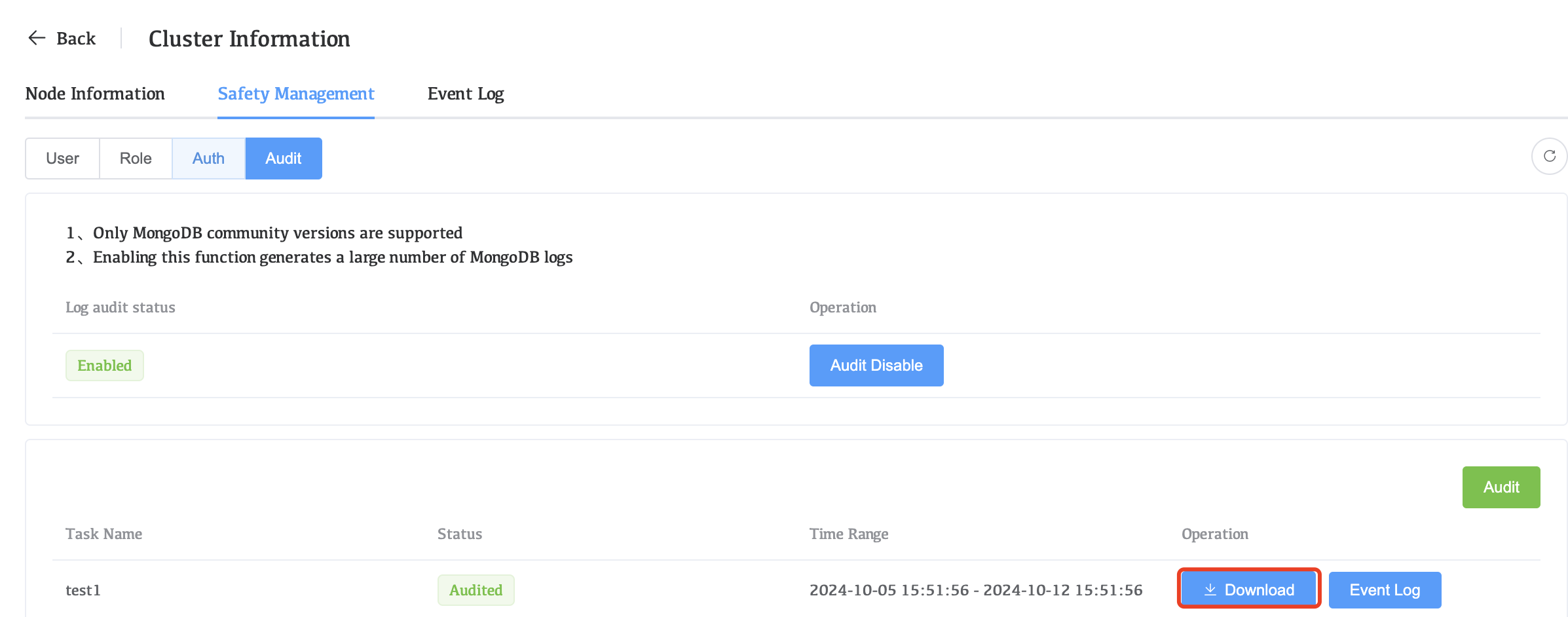Click the Log audit status column header

[x=120, y=307]
